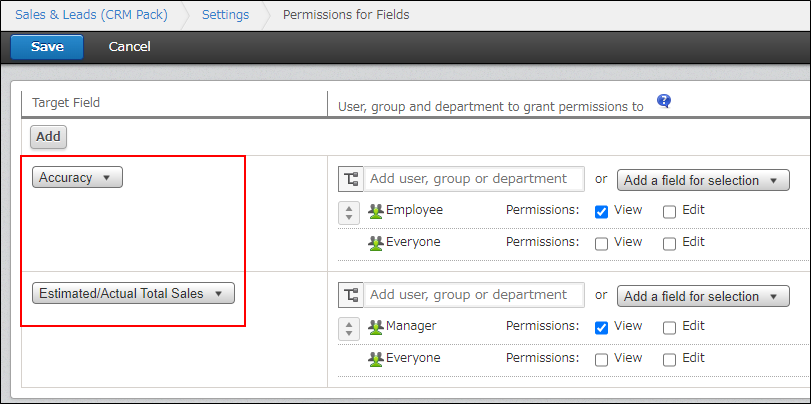Click the Manager group icon
Image resolution: width=811 pixels, height=404 pixels.
tap(376, 326)
